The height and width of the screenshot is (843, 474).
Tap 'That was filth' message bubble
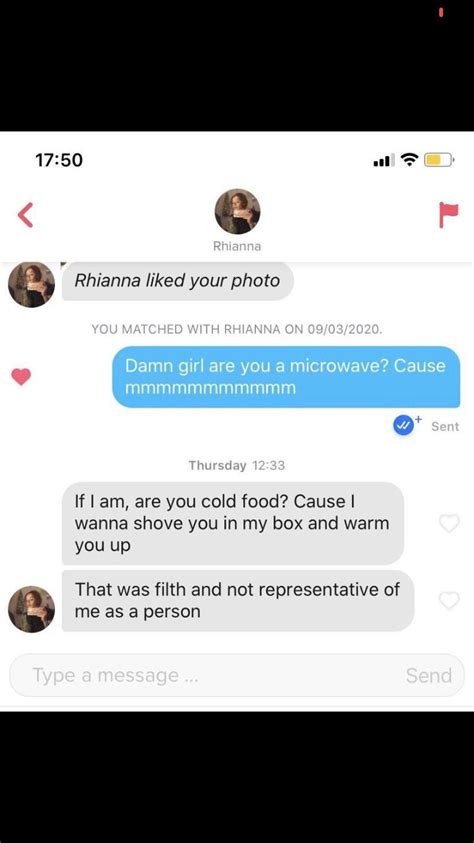coord(238,601)
